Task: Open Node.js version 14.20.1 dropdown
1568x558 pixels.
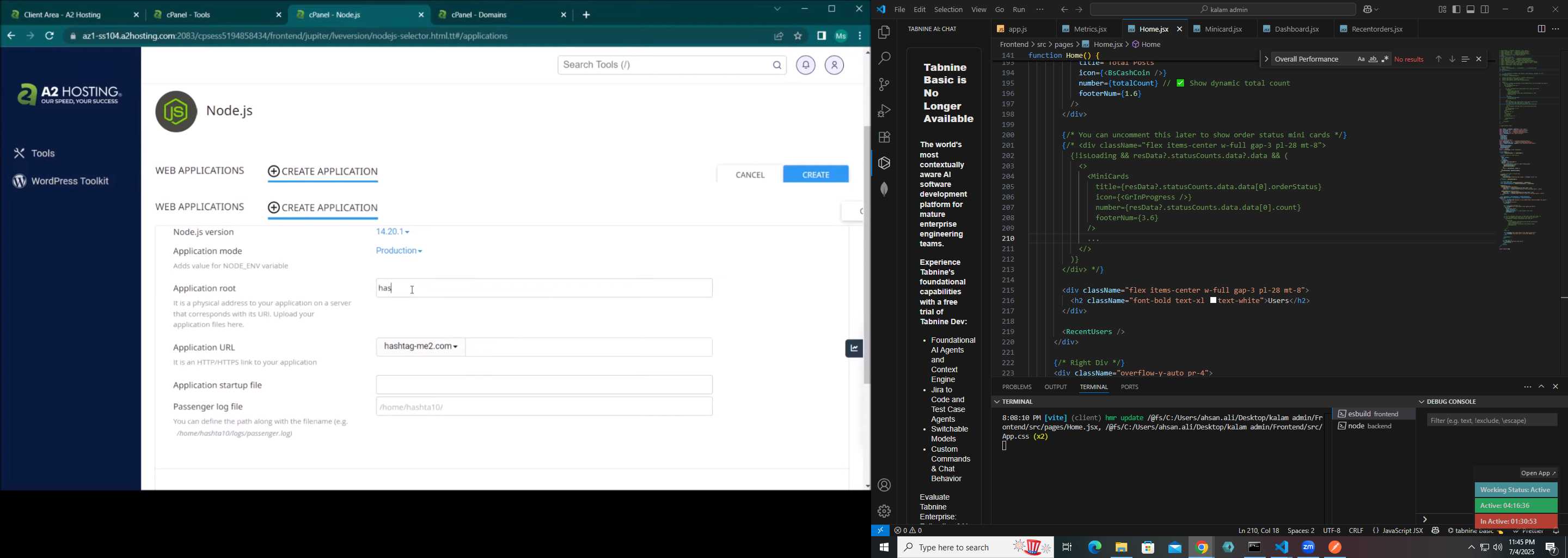Action: 393,232
